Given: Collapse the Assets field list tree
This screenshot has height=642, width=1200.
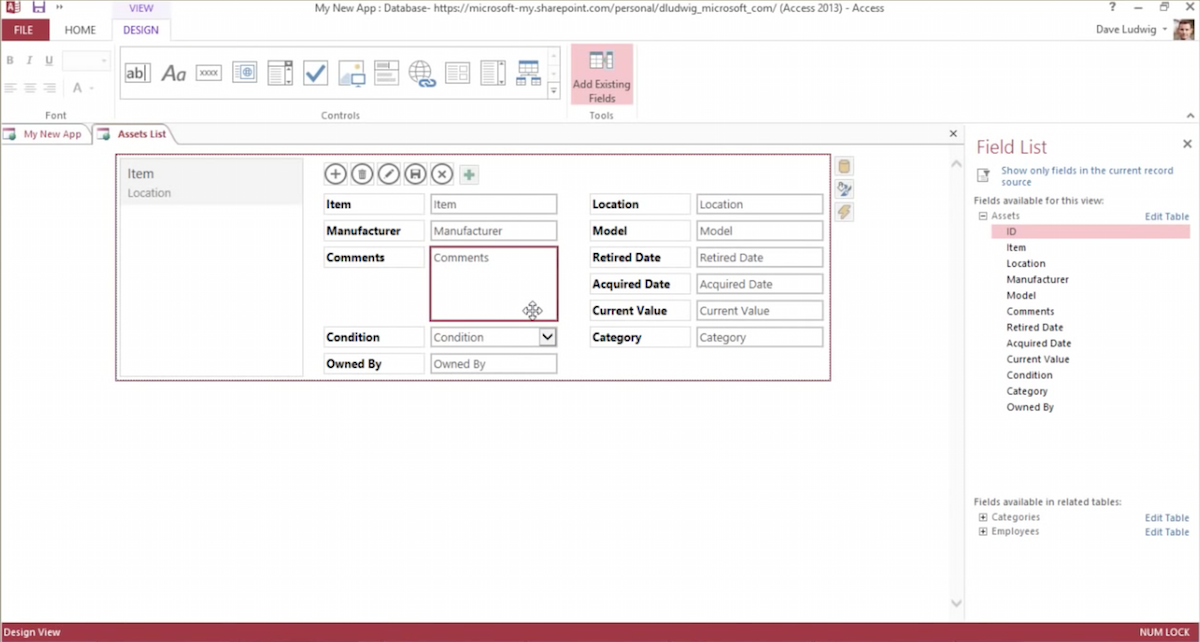Looking at the screenshot, I should coord(985,215).
